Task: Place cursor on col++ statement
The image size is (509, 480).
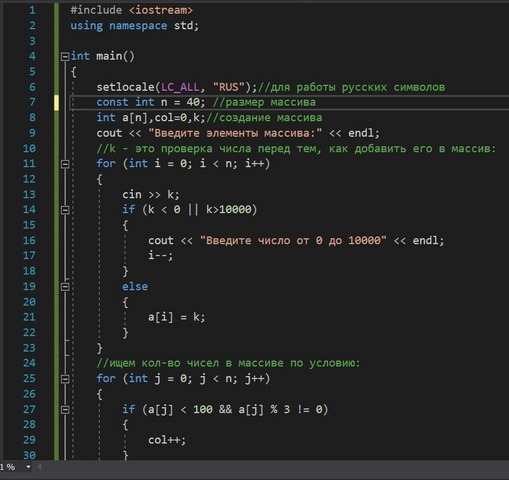Action: [167, 440]
